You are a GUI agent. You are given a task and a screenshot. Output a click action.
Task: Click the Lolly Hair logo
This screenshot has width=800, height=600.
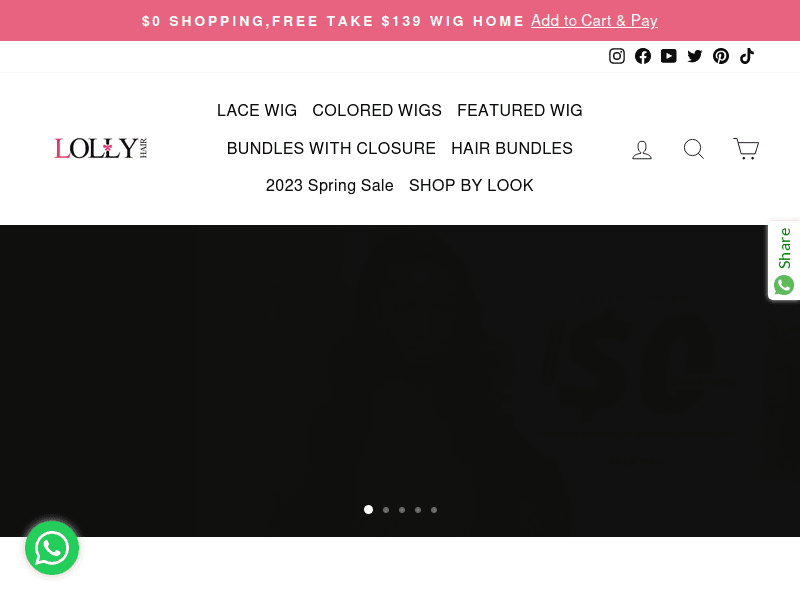(x=101, y=148)
